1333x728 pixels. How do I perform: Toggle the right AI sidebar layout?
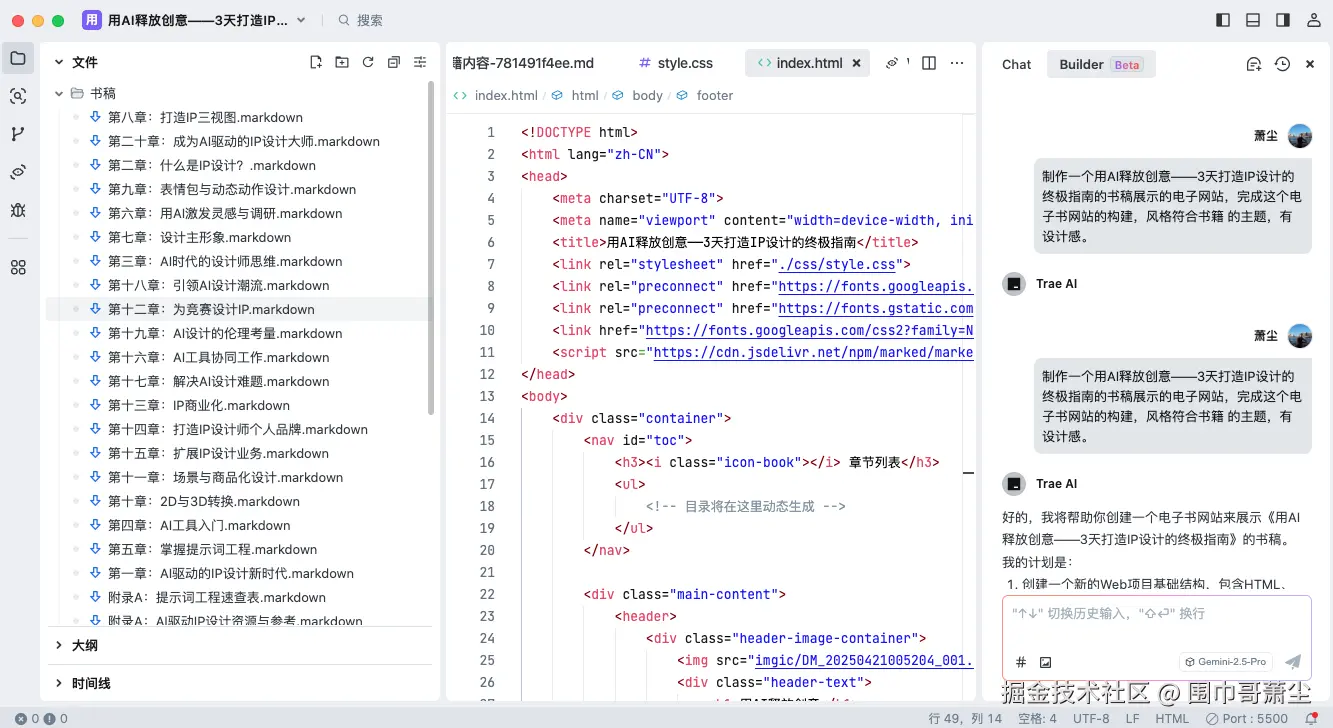tap(1283, 20)
